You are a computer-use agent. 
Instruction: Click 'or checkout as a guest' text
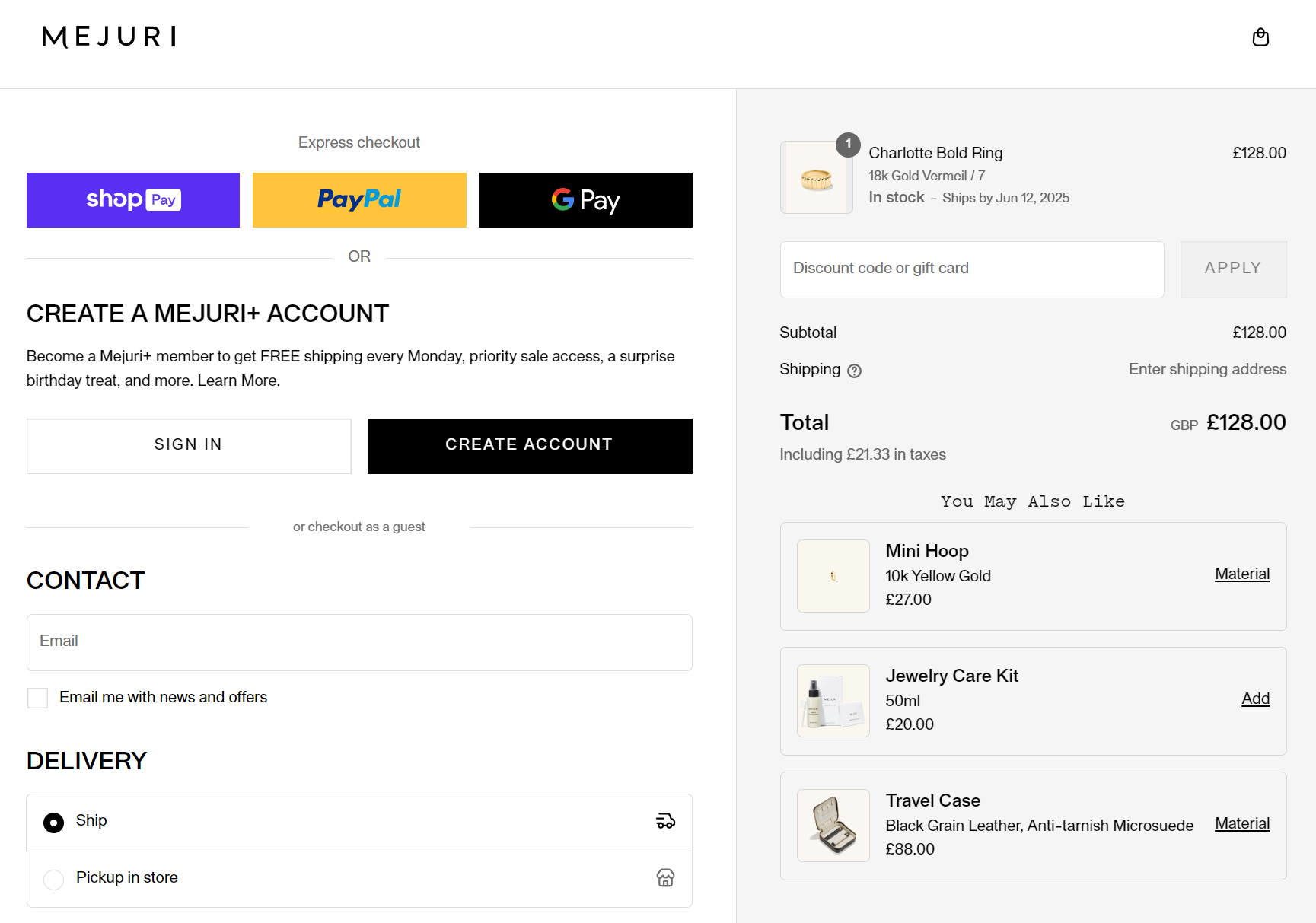[x=359, y=527]
